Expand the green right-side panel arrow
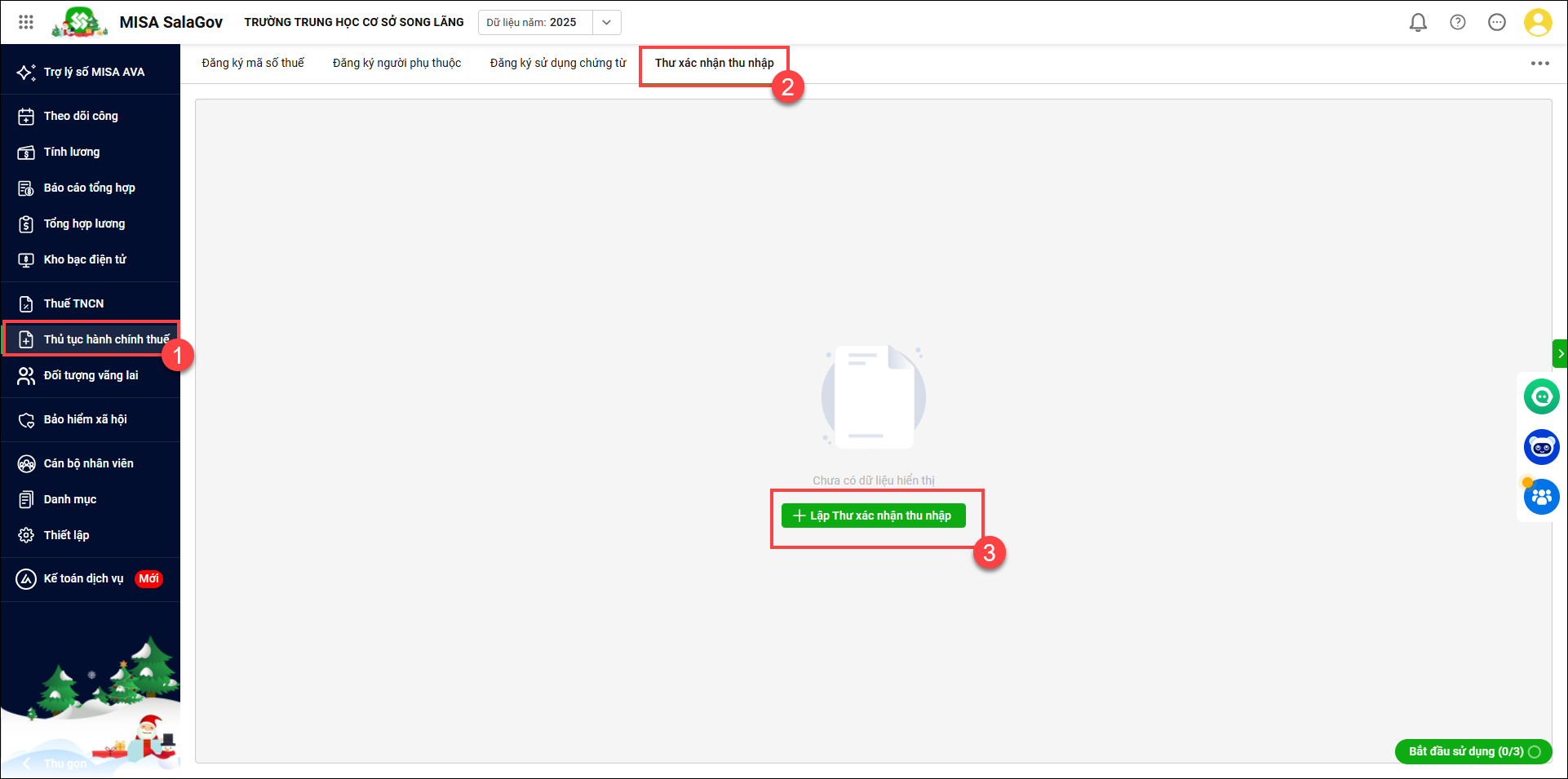 (x=1560, y=354)
